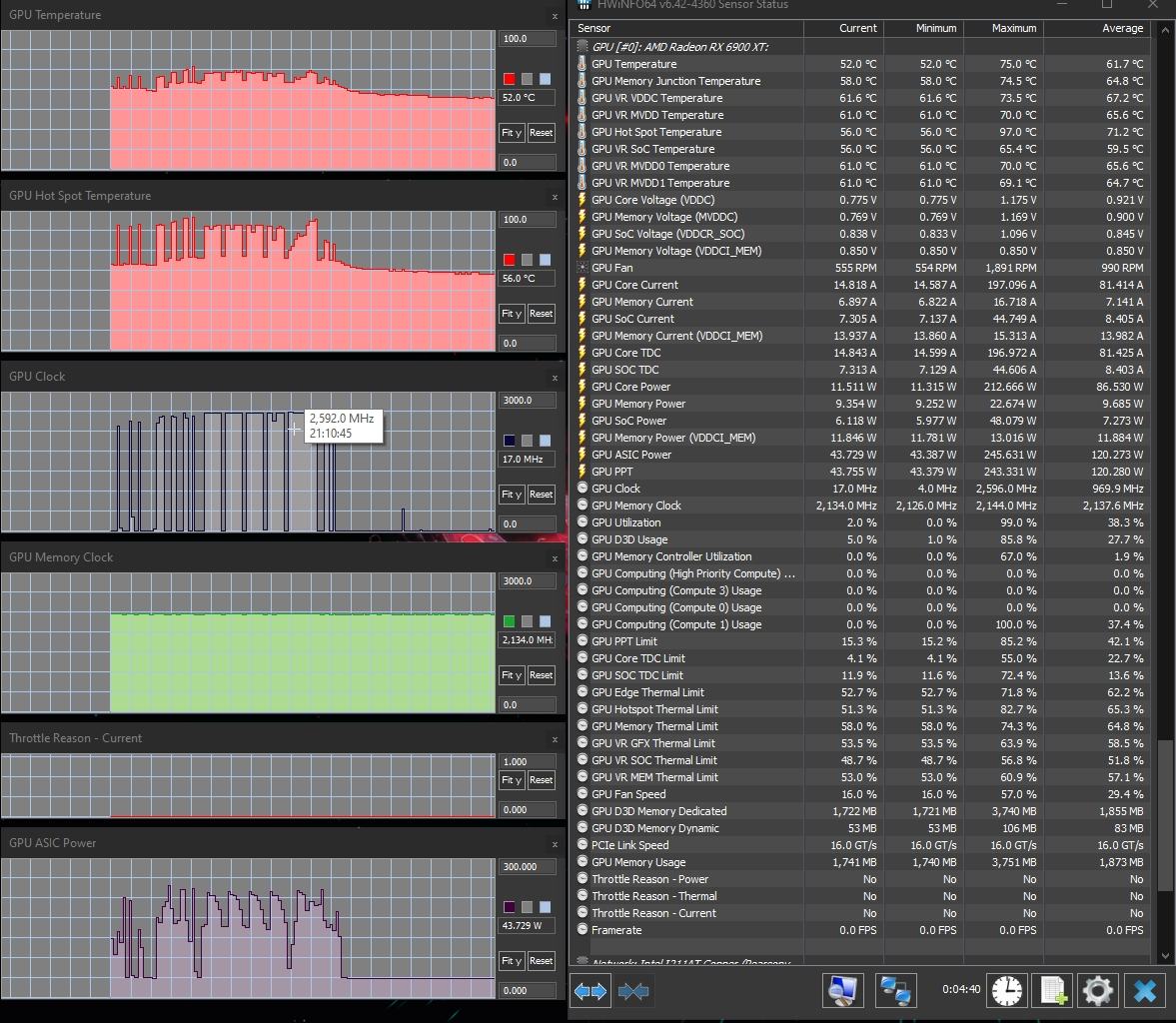Click Fit y in GPU Clock graph
The image size is (1176, 1023).
pos(512,495)
